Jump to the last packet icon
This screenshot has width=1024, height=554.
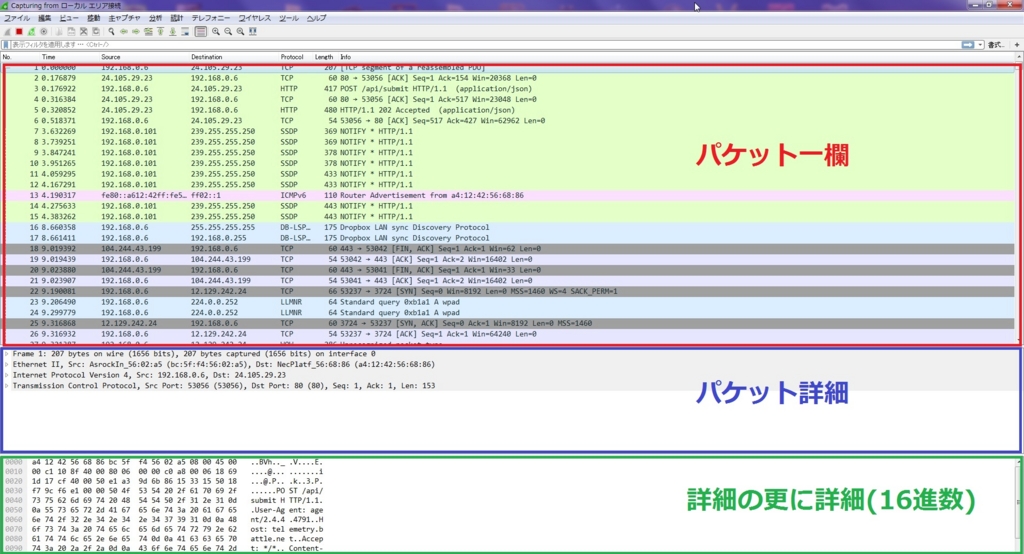tap(172, 31)
